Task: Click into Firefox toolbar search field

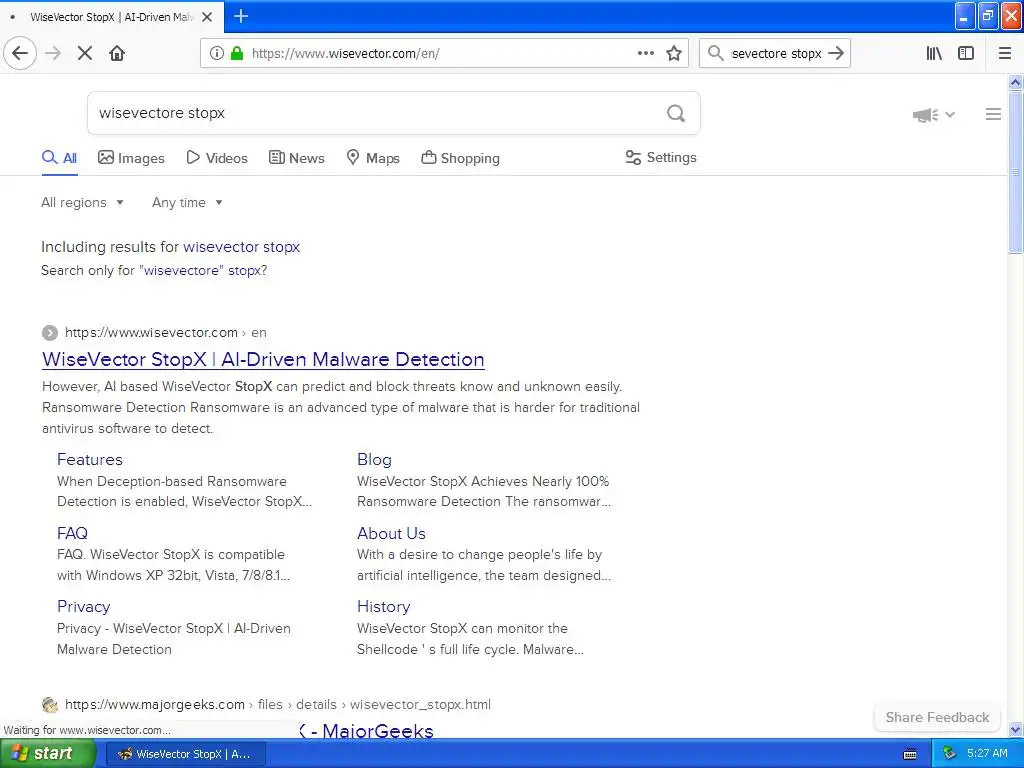Action: point(776,53)
